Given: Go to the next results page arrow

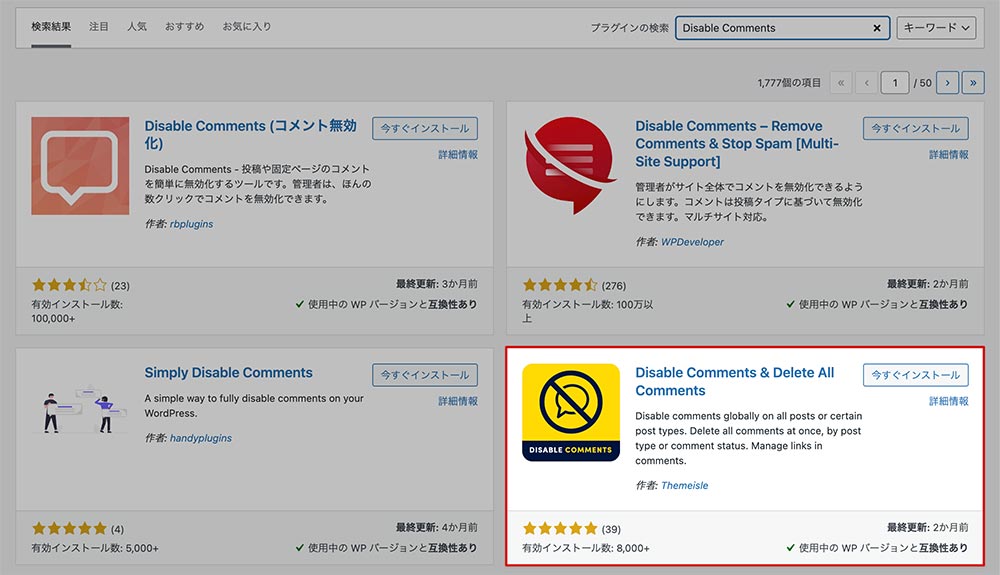Looking at the screenshot, I should click(x=947, y=83).
